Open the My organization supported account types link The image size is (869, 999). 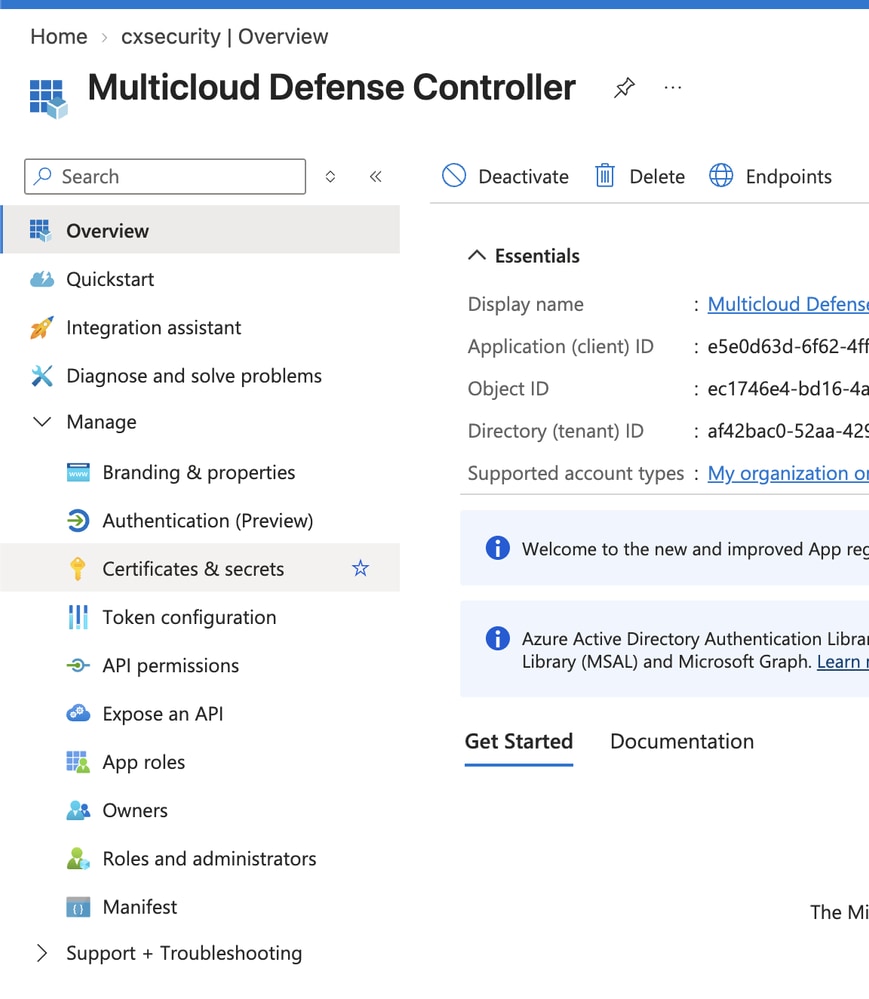point(788,473)
